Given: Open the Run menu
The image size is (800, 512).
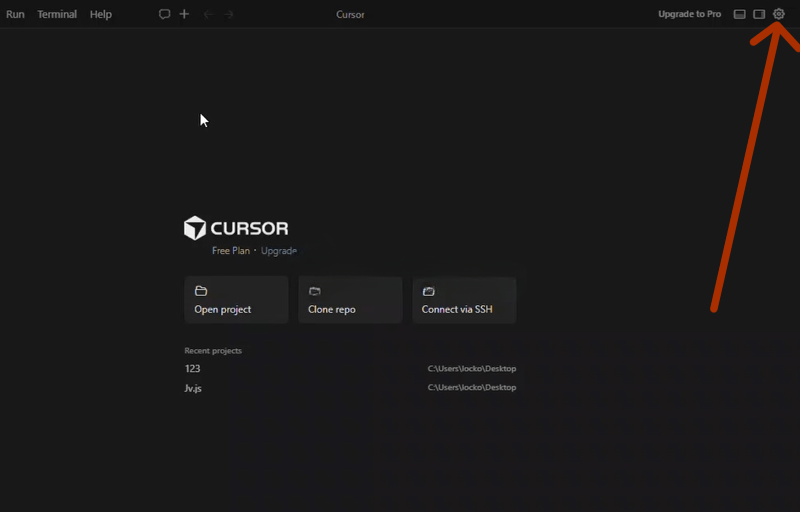Looking at the screenshot, I should (15, 14).
